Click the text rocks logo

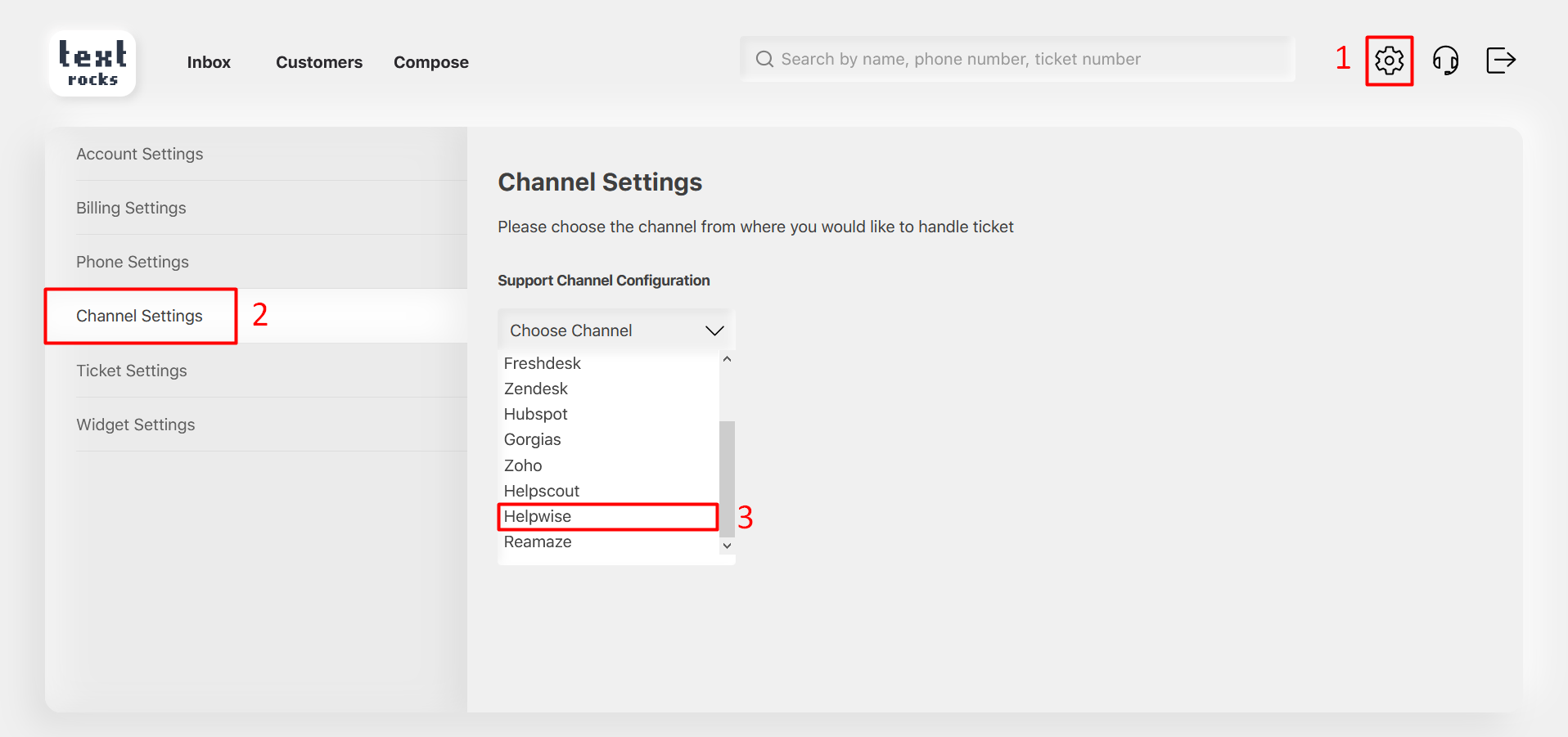[92, 64]
